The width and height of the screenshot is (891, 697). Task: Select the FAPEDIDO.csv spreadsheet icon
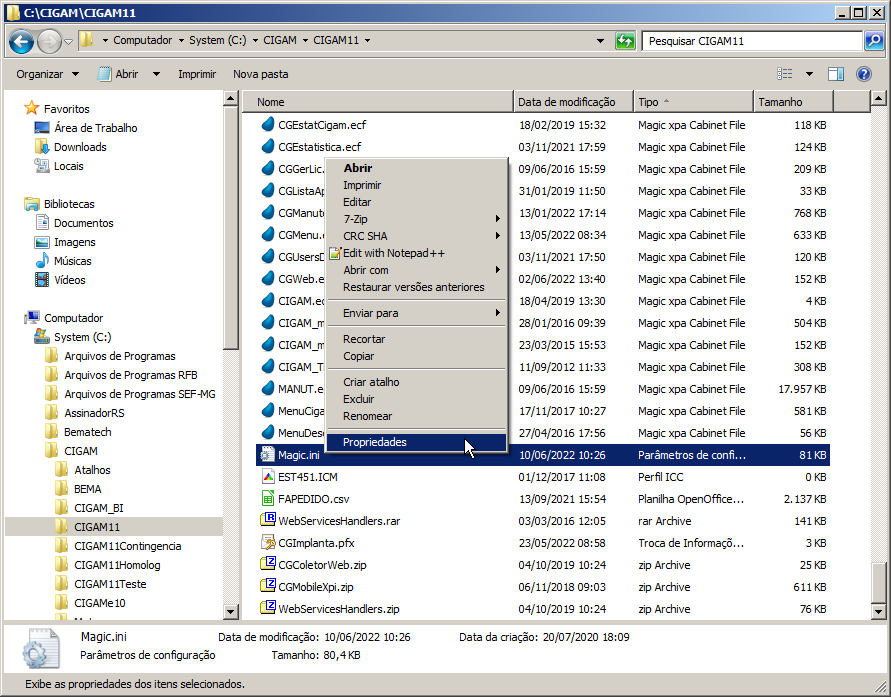coord(268,499)
